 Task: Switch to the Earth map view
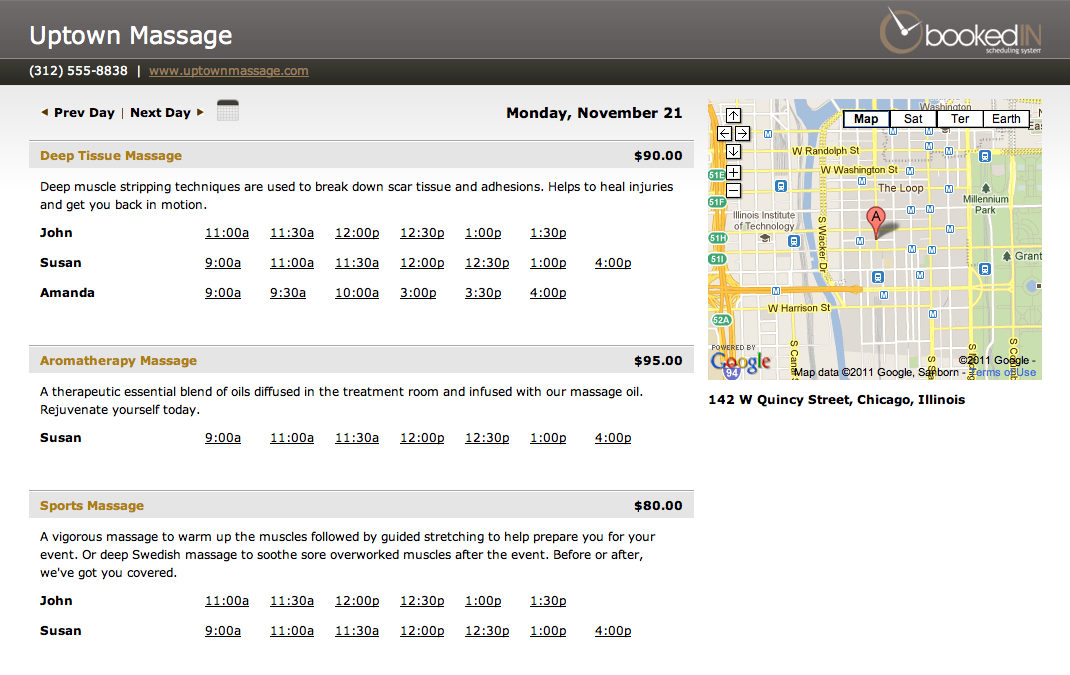(x=1006, y=118)
